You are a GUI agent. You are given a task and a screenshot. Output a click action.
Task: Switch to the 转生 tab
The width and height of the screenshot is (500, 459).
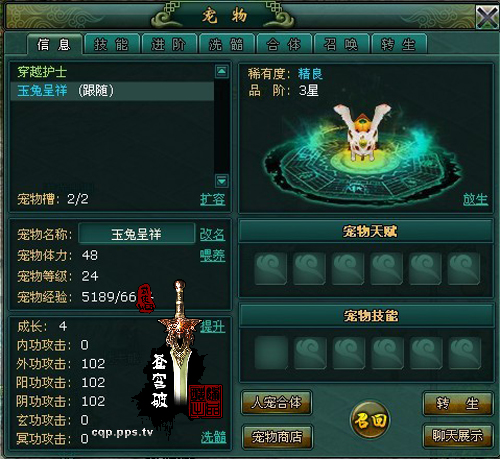click(x=399, y=44)
